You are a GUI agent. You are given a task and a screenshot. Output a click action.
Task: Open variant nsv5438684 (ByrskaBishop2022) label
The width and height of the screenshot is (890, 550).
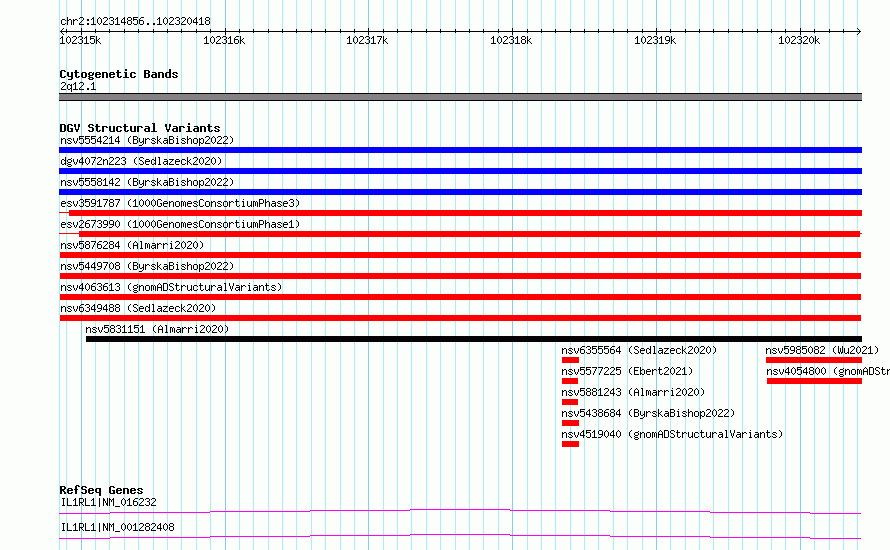(x=648, y=413)
